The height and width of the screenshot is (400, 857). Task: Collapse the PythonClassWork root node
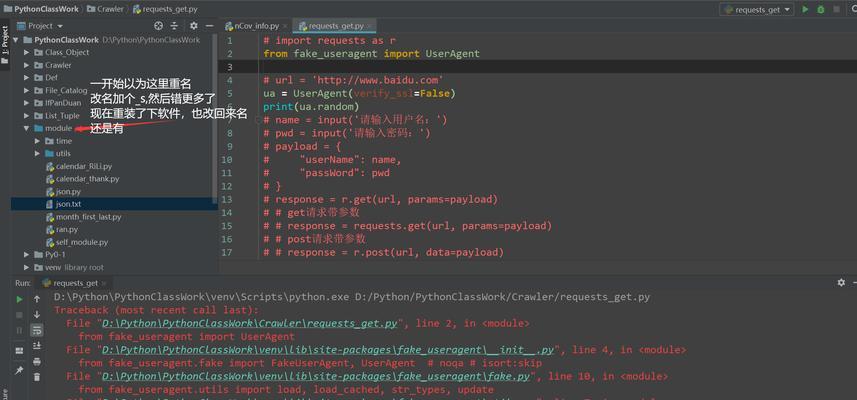[x=16, y=40]
